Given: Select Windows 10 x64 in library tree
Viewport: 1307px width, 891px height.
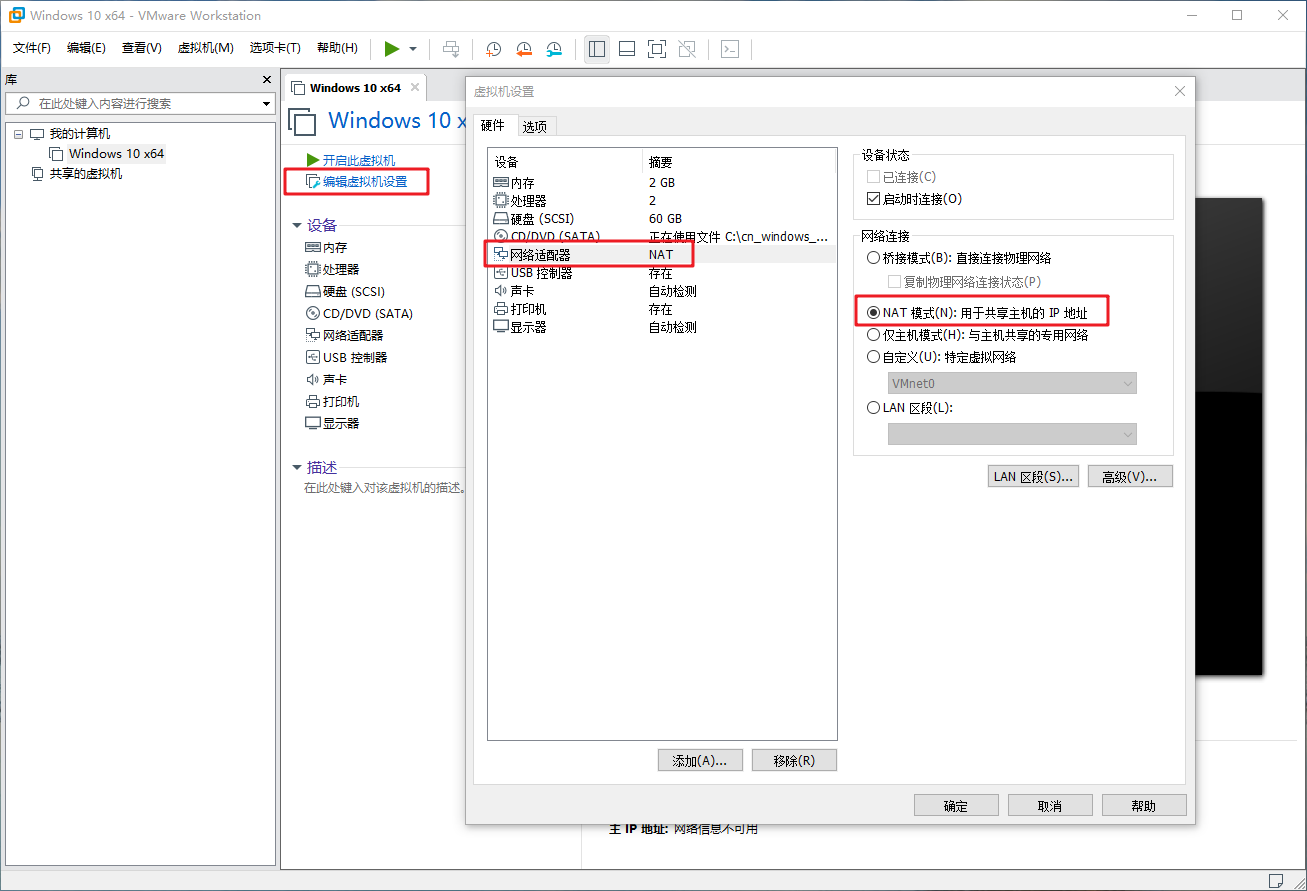Looking at the screenshot, I should [x=116, y=154].
